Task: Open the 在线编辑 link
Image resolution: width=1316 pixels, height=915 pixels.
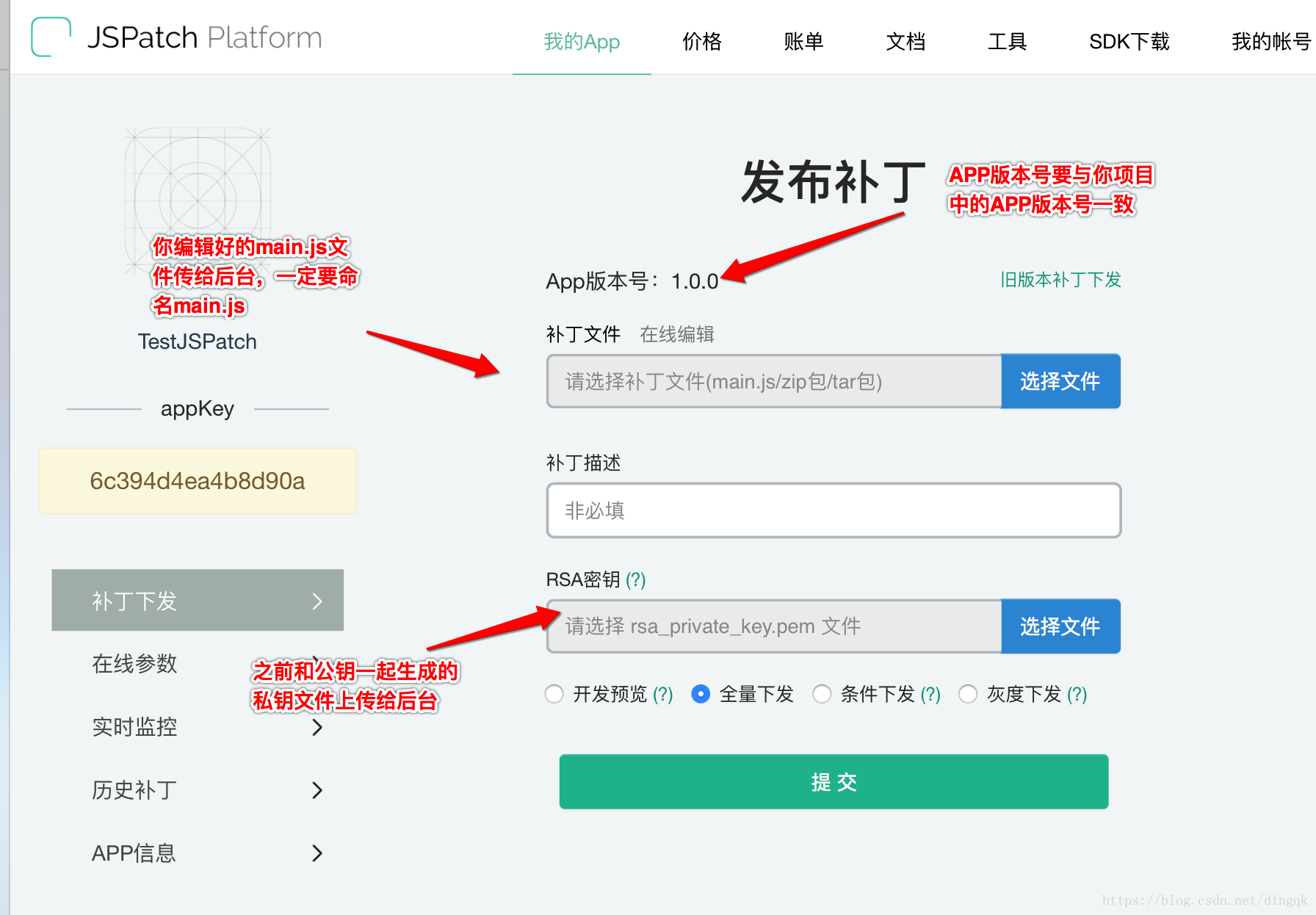Action: click(677, 335)
